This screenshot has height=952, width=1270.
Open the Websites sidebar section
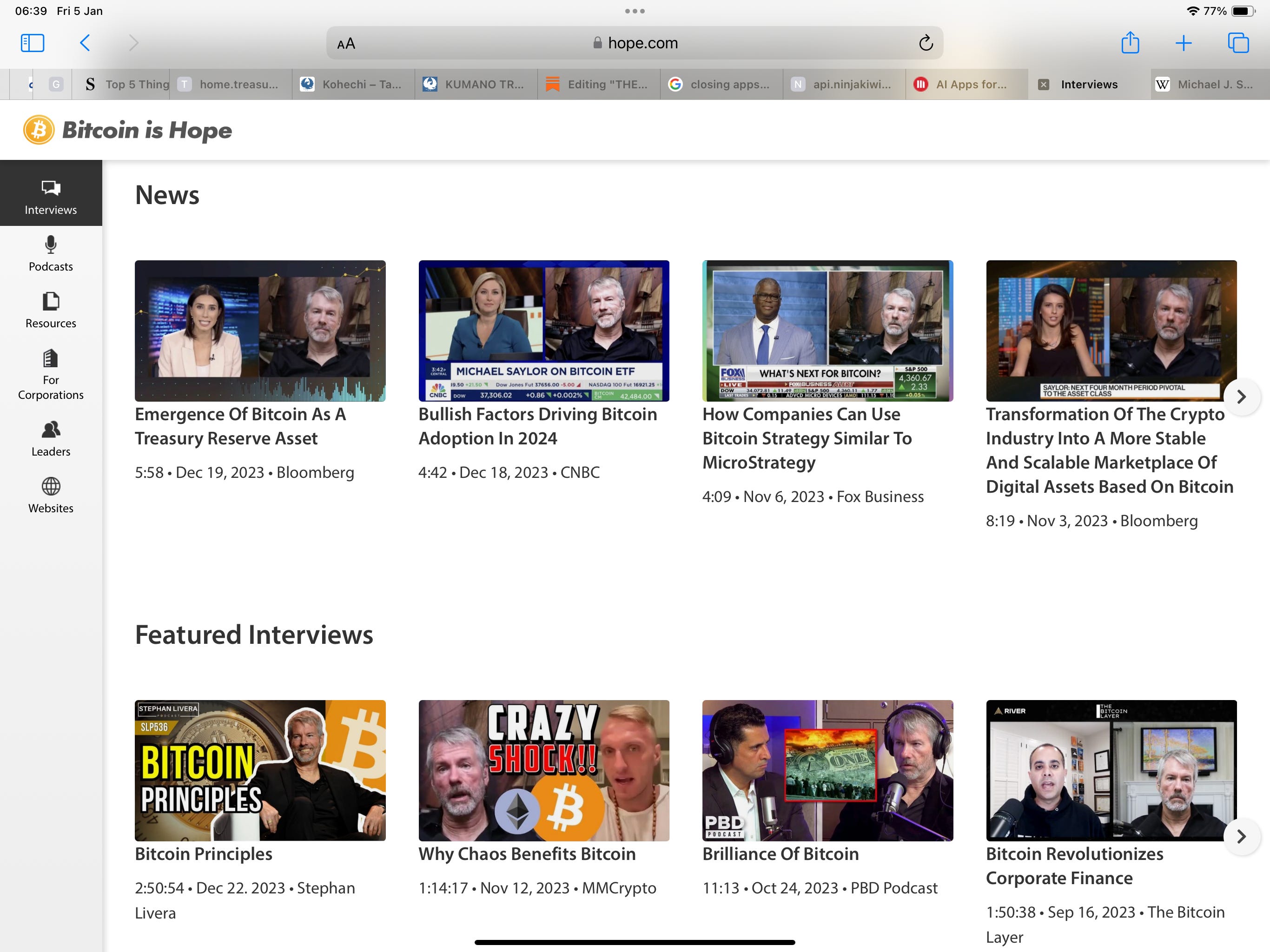pyautogui.click(x=51, y=496)
